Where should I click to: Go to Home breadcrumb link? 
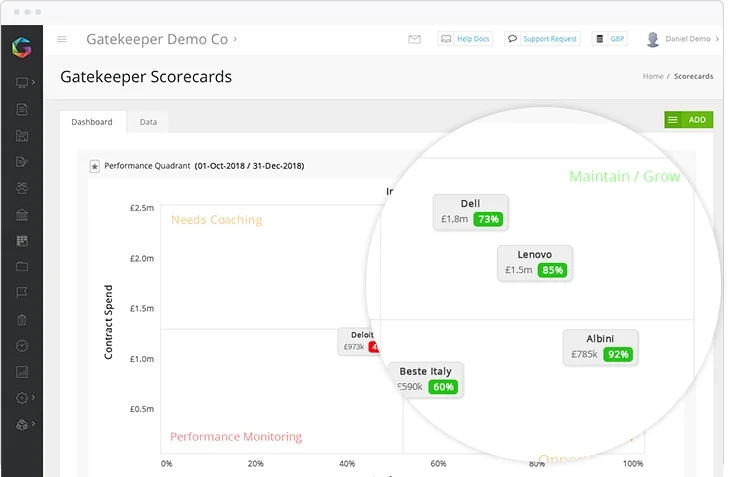click(x=653, y=76)
